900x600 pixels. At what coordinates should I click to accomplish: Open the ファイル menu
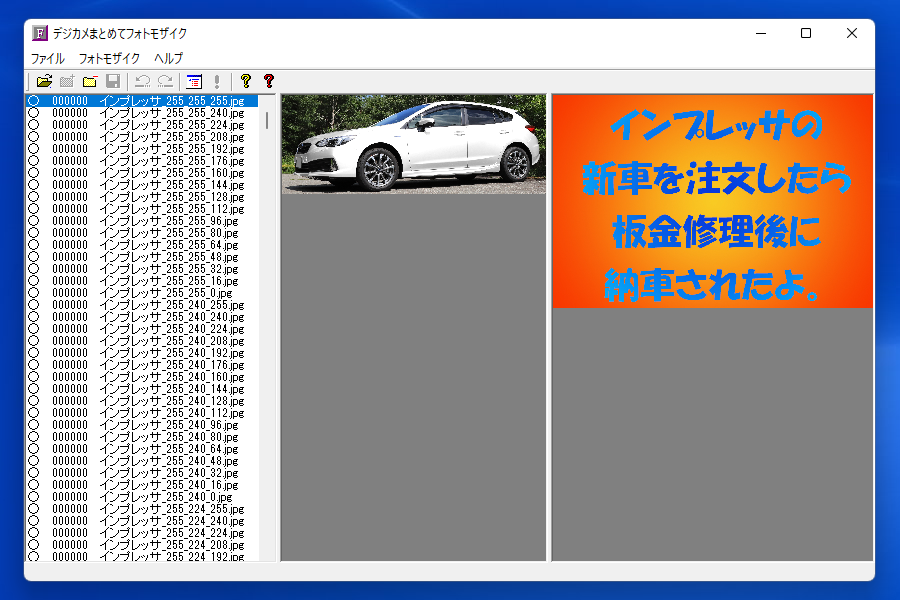coord(47,59)
